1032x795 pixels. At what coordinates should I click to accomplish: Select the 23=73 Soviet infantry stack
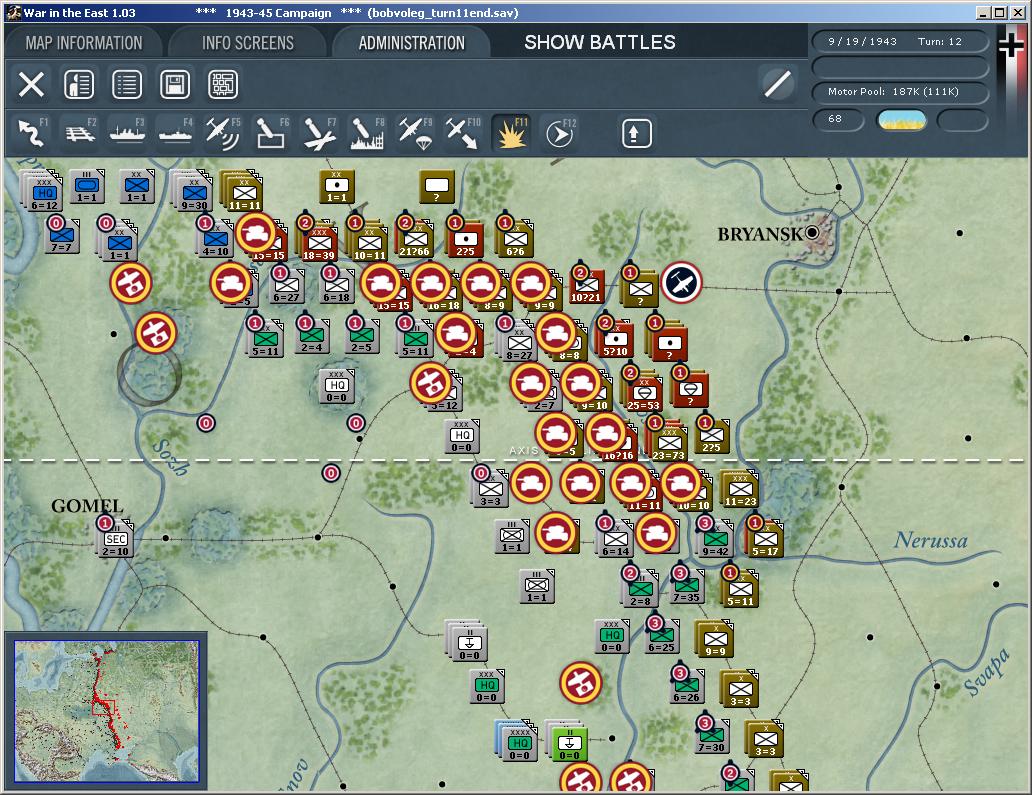click(x=669, y=444)
